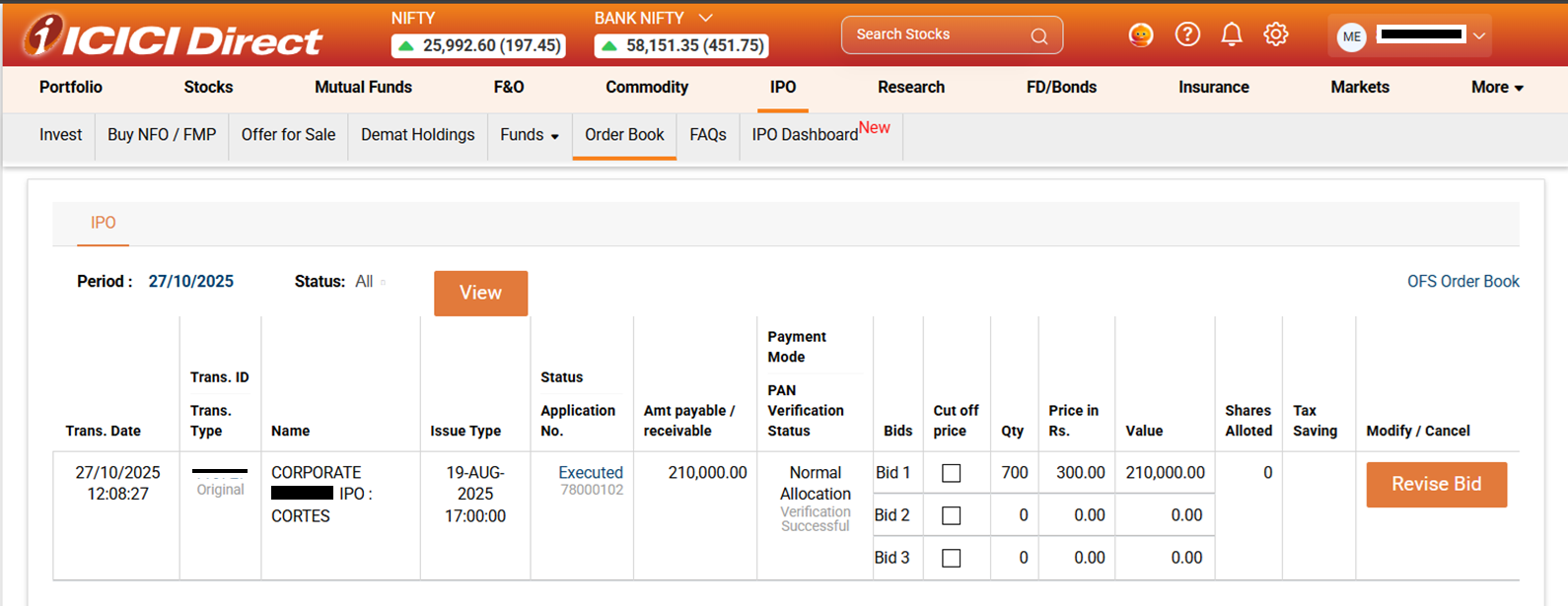Click the Search Stocks input field
Viewport: 1568px width, 606px height.
(x=937, y=34)
